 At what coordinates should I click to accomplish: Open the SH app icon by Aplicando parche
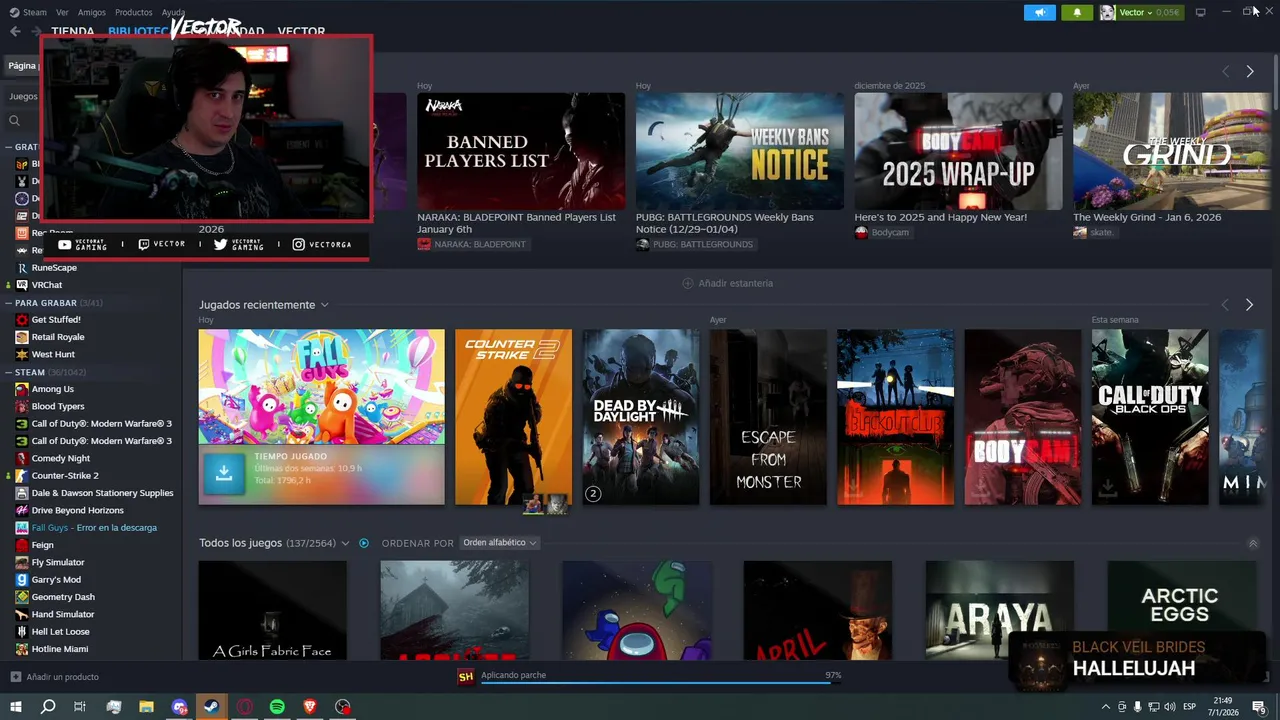click(466, 677)
